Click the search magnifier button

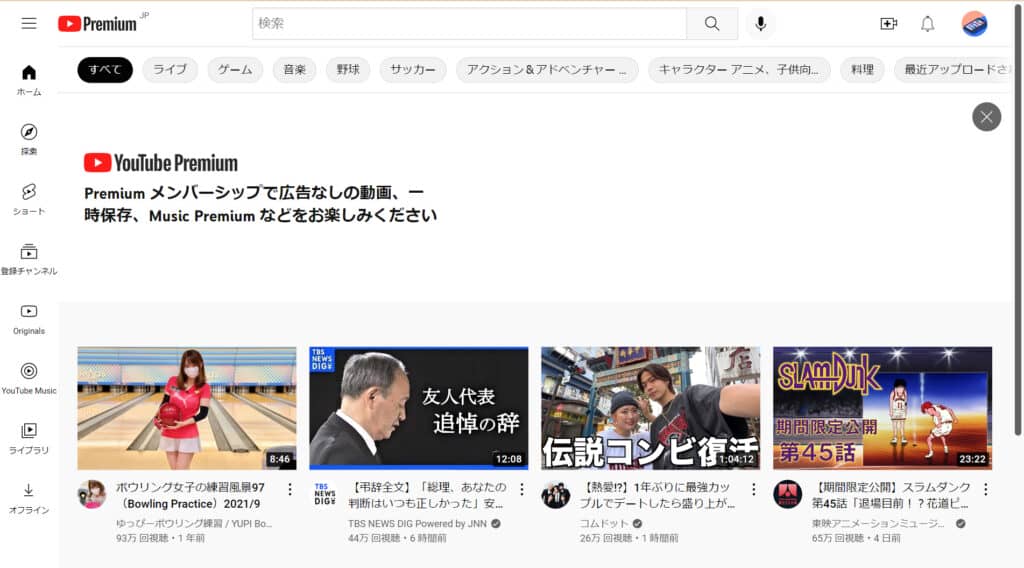tap(712, 24)
